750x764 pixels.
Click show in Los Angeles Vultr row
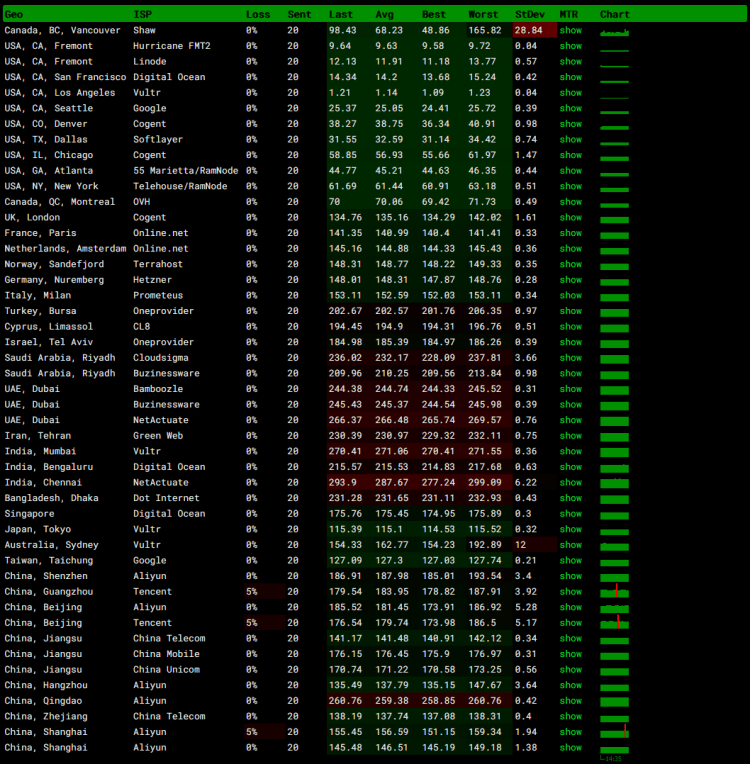570,93
